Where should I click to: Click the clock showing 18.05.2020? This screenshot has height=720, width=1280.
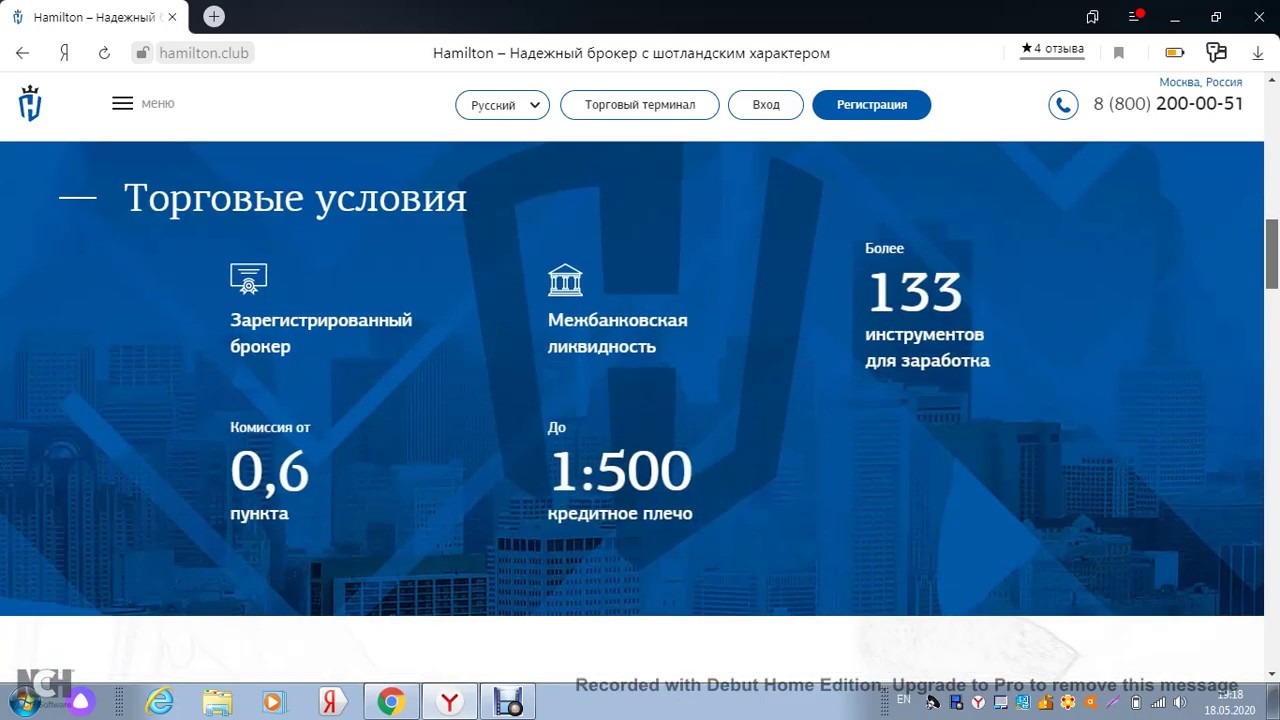(x=1229, y=702)
